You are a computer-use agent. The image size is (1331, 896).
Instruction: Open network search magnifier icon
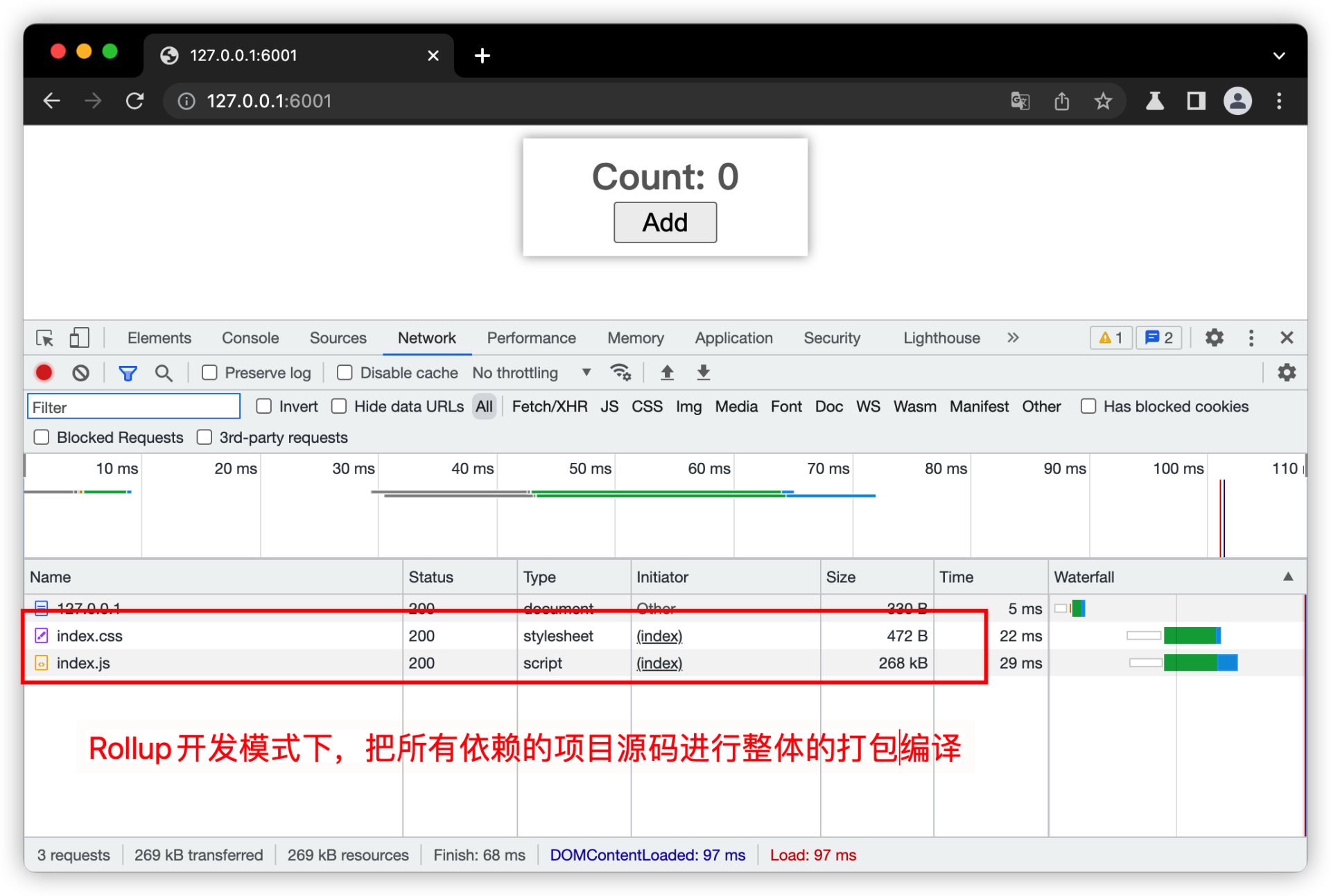(164, 373)
